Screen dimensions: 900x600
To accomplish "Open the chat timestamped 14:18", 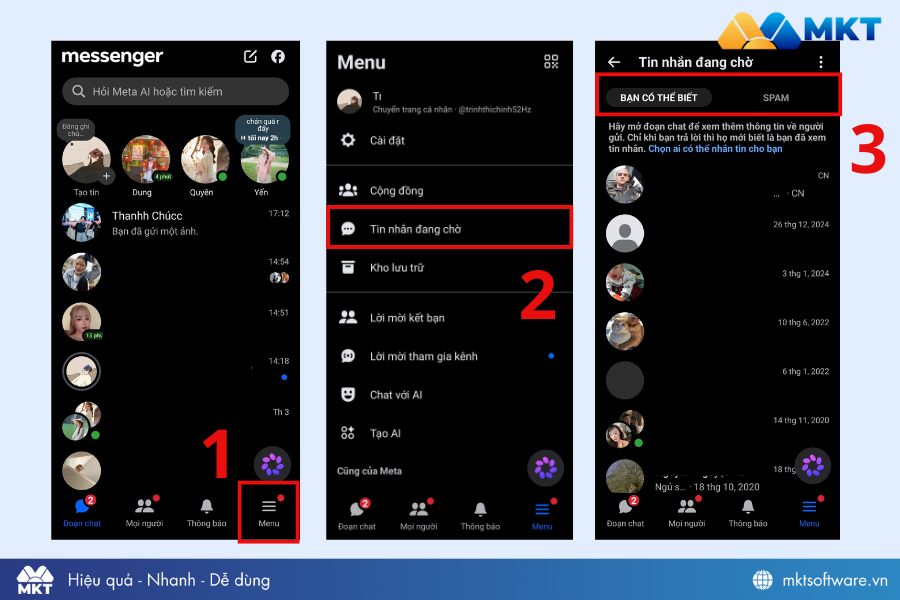I will pyautogui.click(x=175, y=371).
